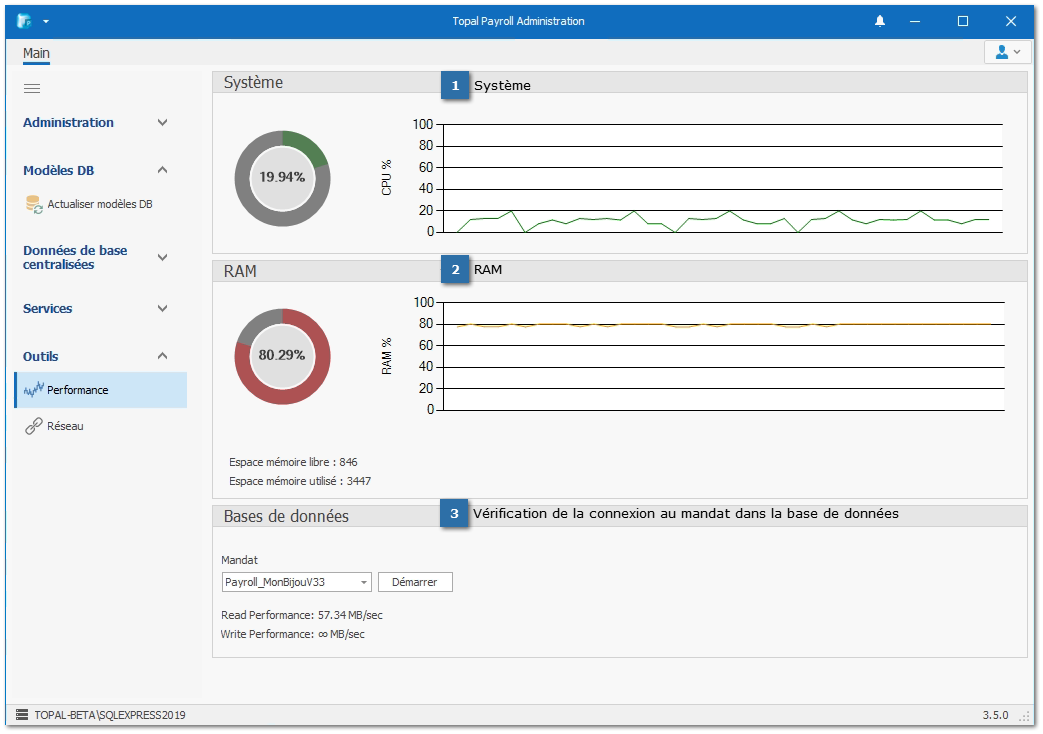Open the user account menu icon
Screen dimensions: 1043x734
click(1007, 52)
